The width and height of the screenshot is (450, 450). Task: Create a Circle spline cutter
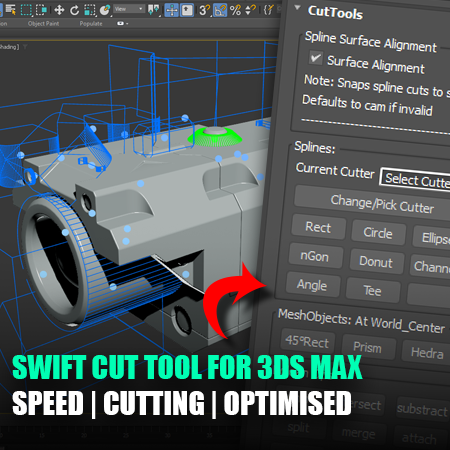[378, 232]
